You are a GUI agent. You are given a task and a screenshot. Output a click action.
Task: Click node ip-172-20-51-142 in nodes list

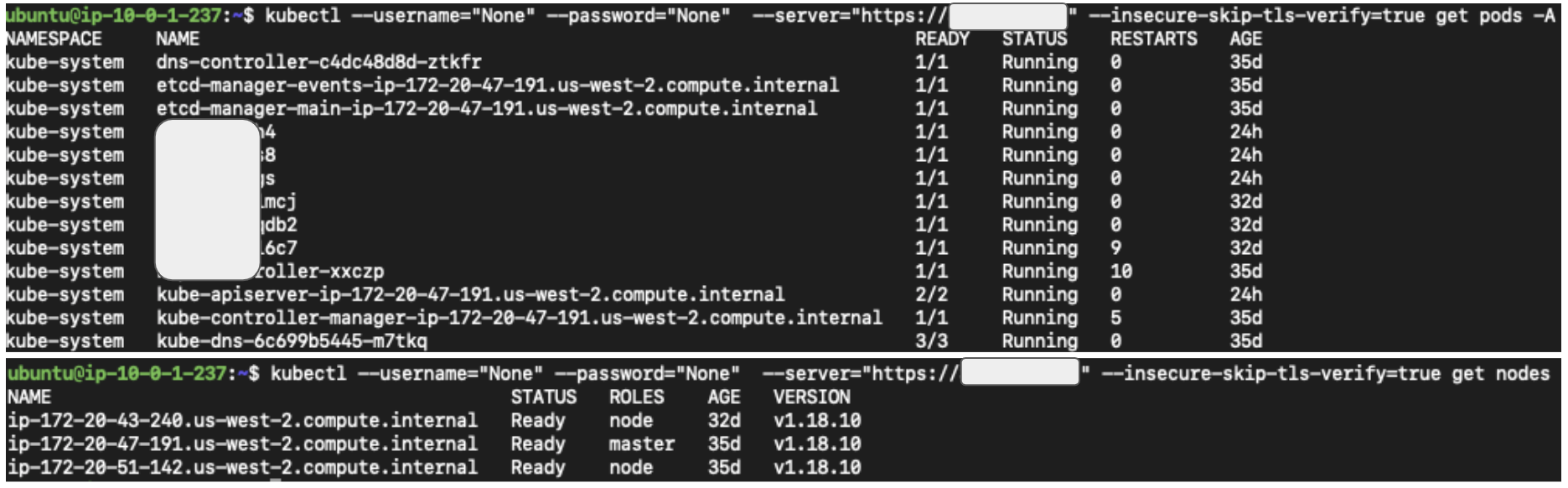coord(242,468)
